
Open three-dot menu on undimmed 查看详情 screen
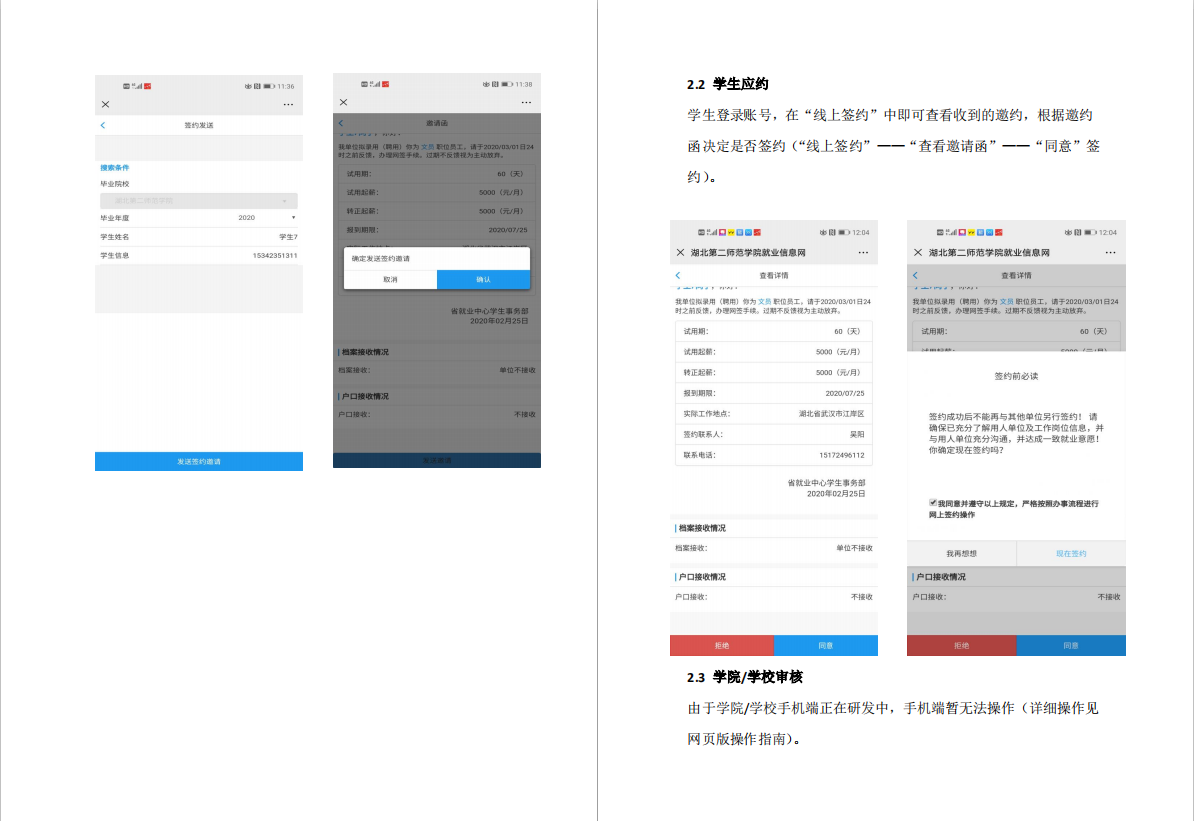coord(863,252)
